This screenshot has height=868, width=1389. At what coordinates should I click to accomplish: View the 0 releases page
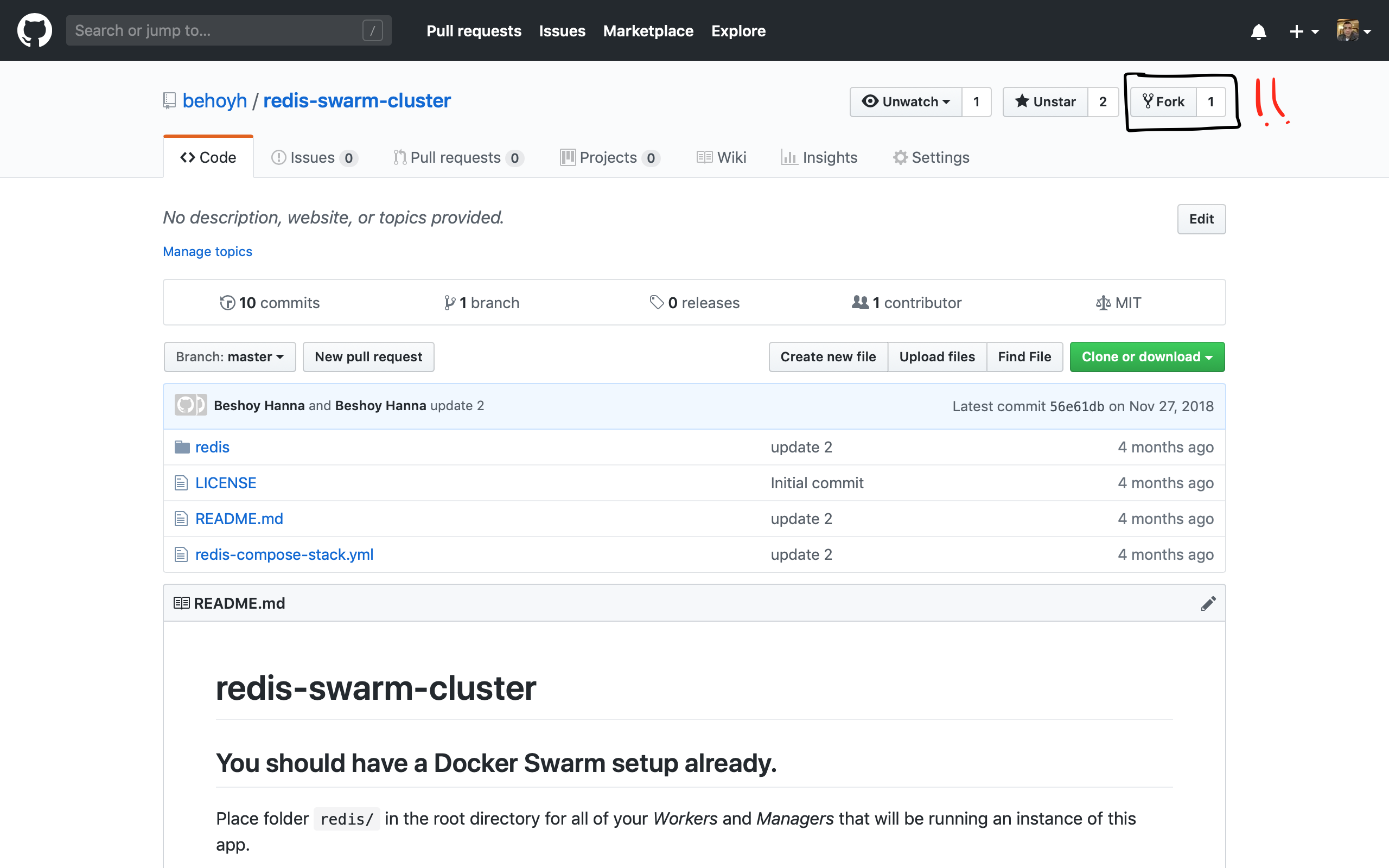[x=694, y=303]
